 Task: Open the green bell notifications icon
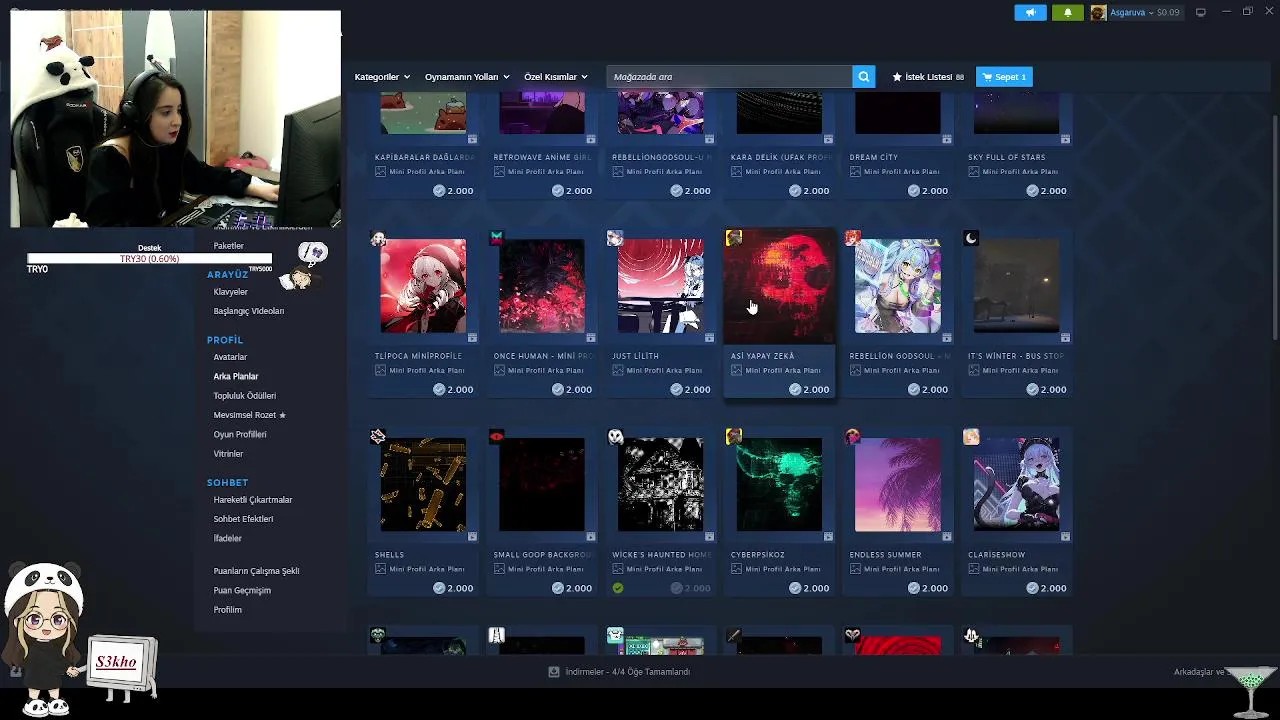tap(1067, 12)
